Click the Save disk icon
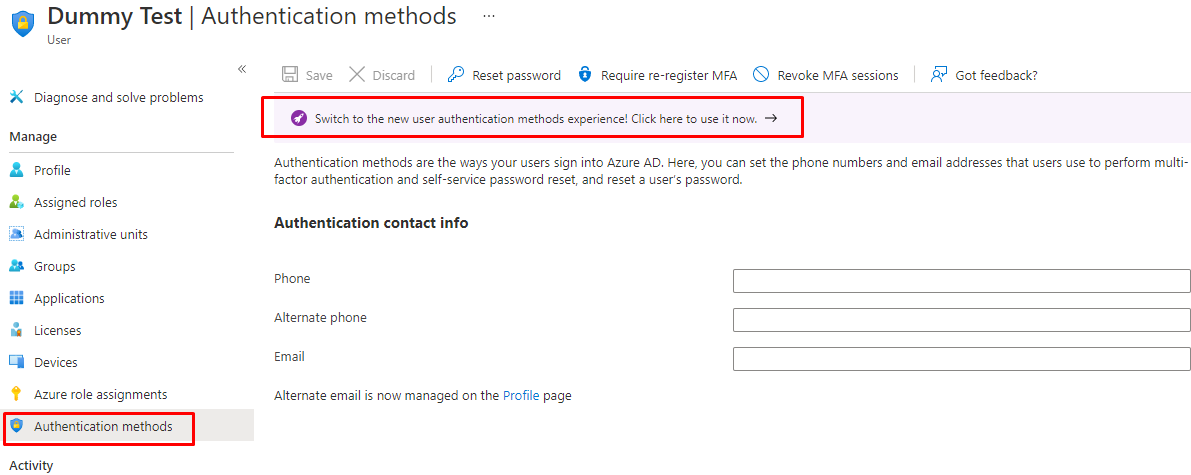Screen dimensions: 1191x475 point(290,75)
